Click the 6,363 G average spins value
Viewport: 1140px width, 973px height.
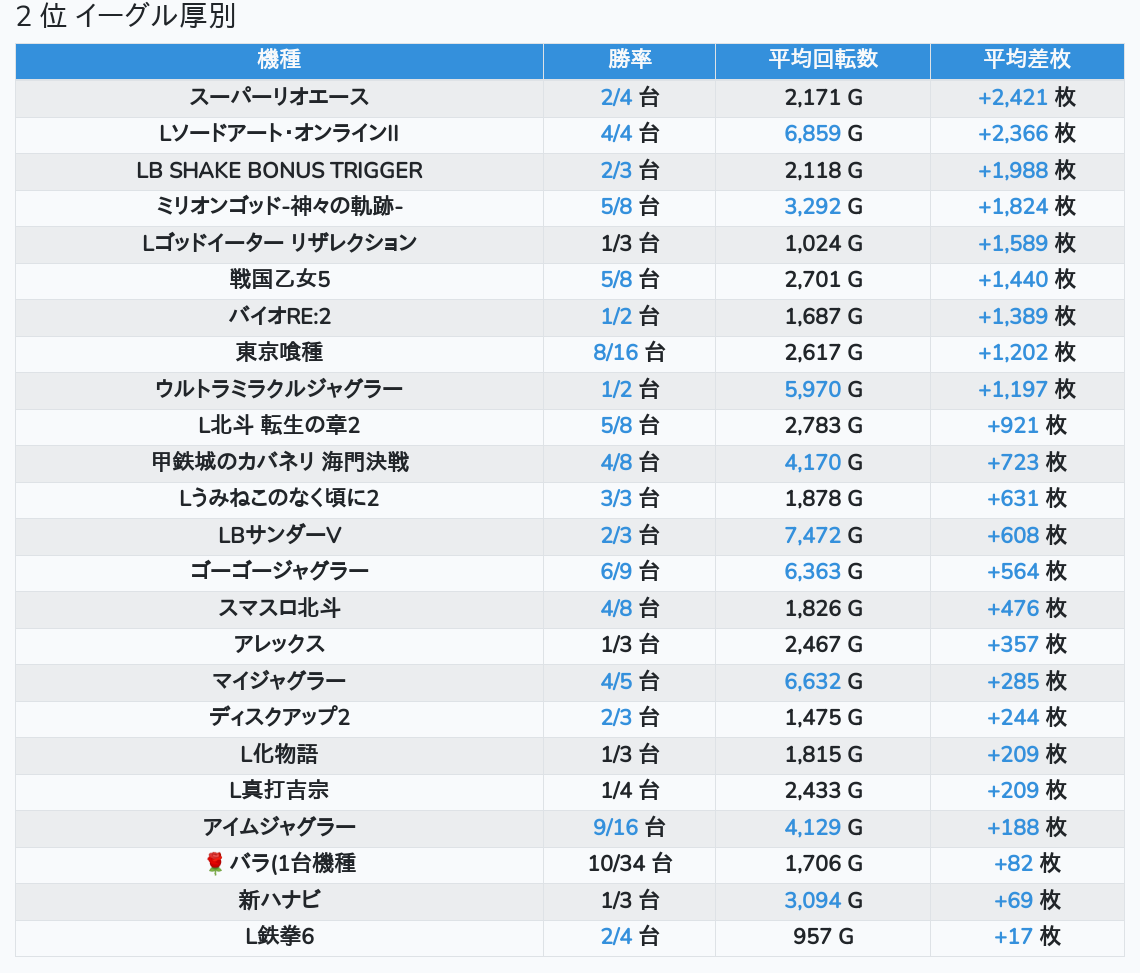coord(823,572)
